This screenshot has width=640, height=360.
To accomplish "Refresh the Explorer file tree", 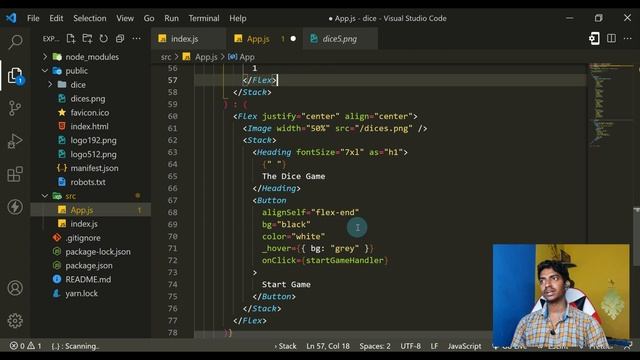I will tap(104, 39).
